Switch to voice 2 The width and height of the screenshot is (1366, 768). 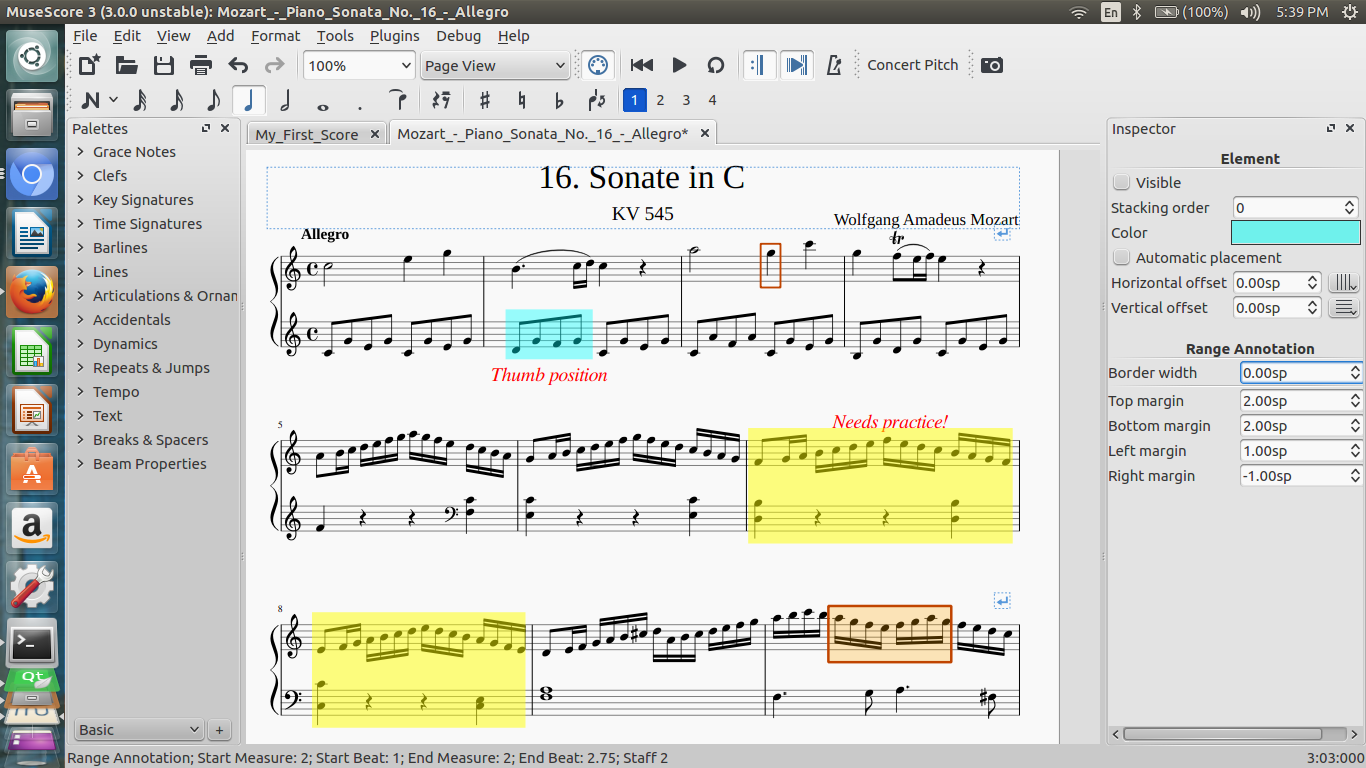(x=660, y=100)
